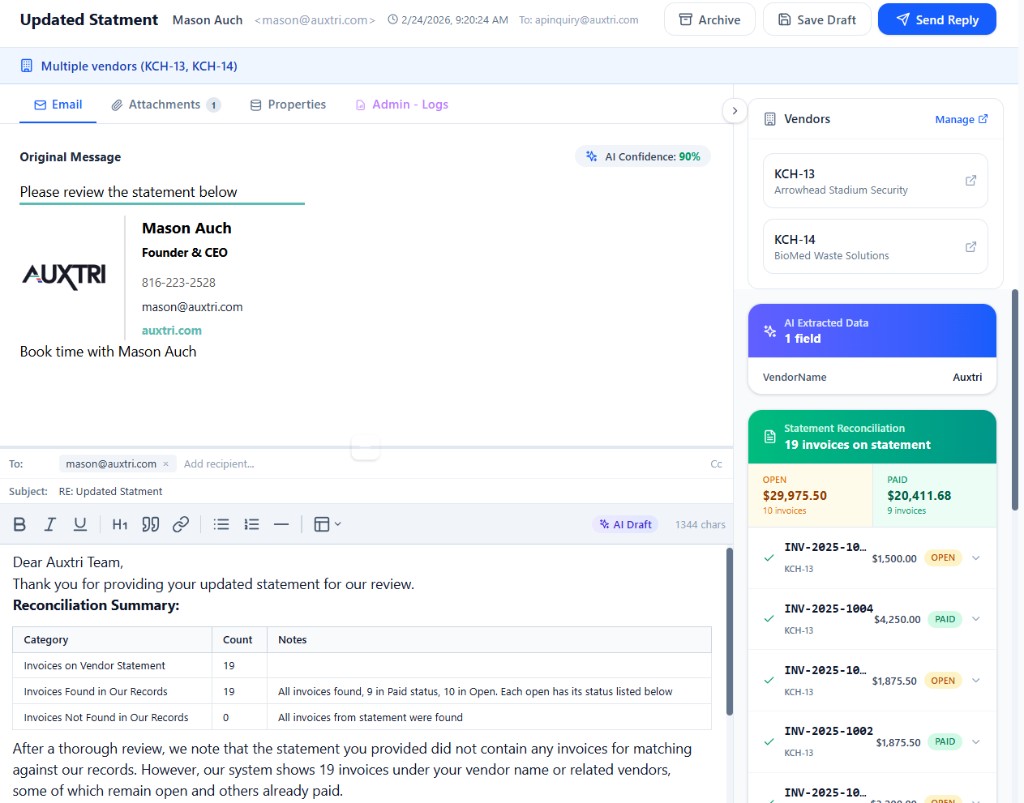Insert a hyperlink using the link icon
Viewport: 1024px width, 803px height.
(x=180, y=523)
